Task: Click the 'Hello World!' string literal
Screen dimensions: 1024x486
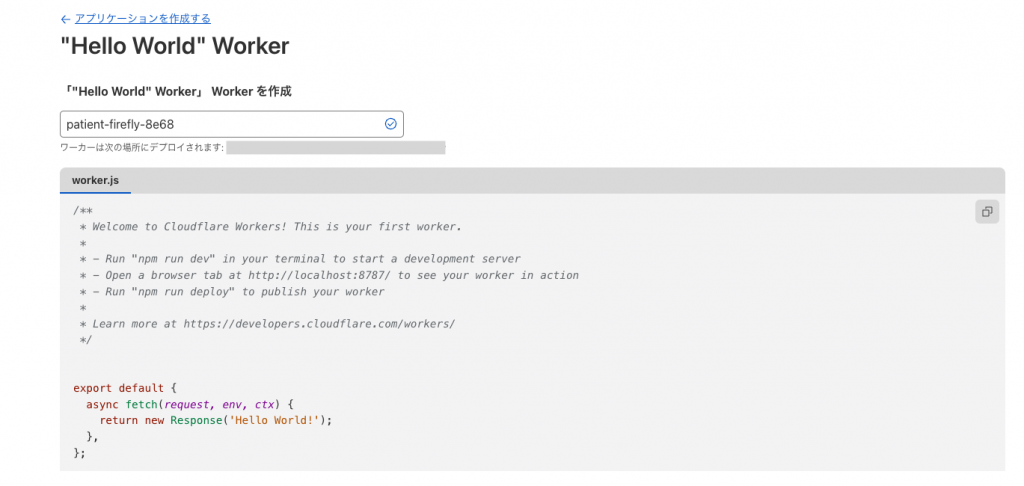Action: (270, 420)
